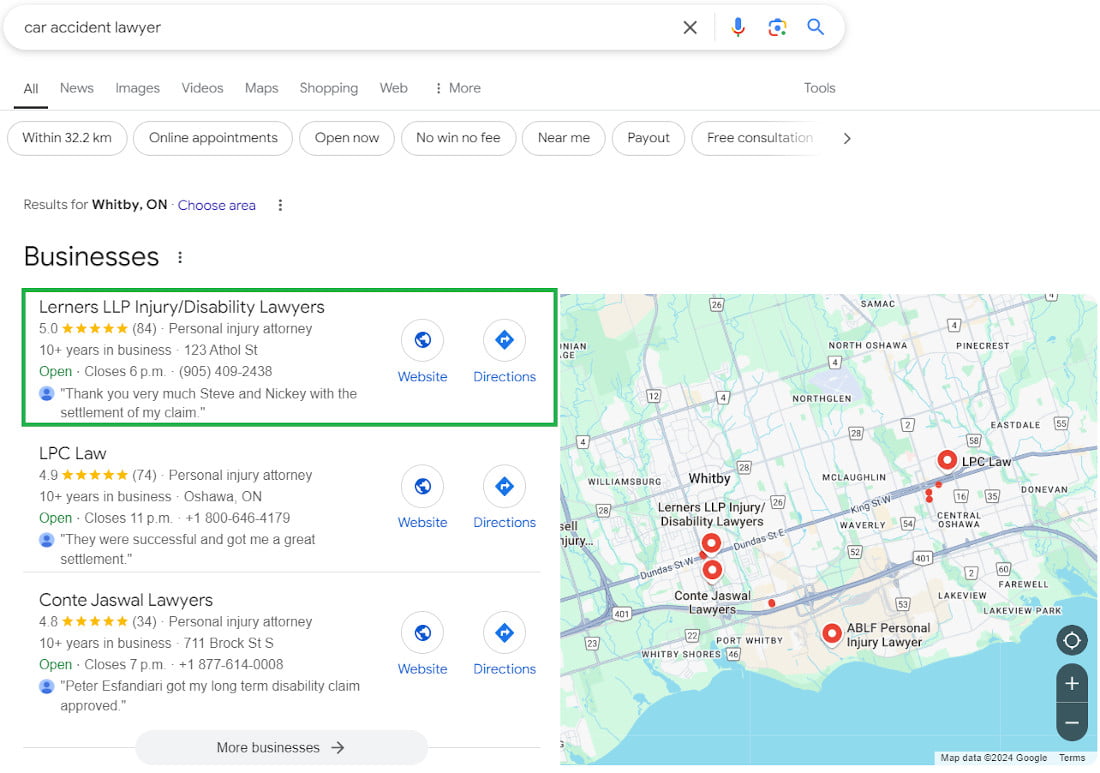Center map on my location

tap(1072, 640)
